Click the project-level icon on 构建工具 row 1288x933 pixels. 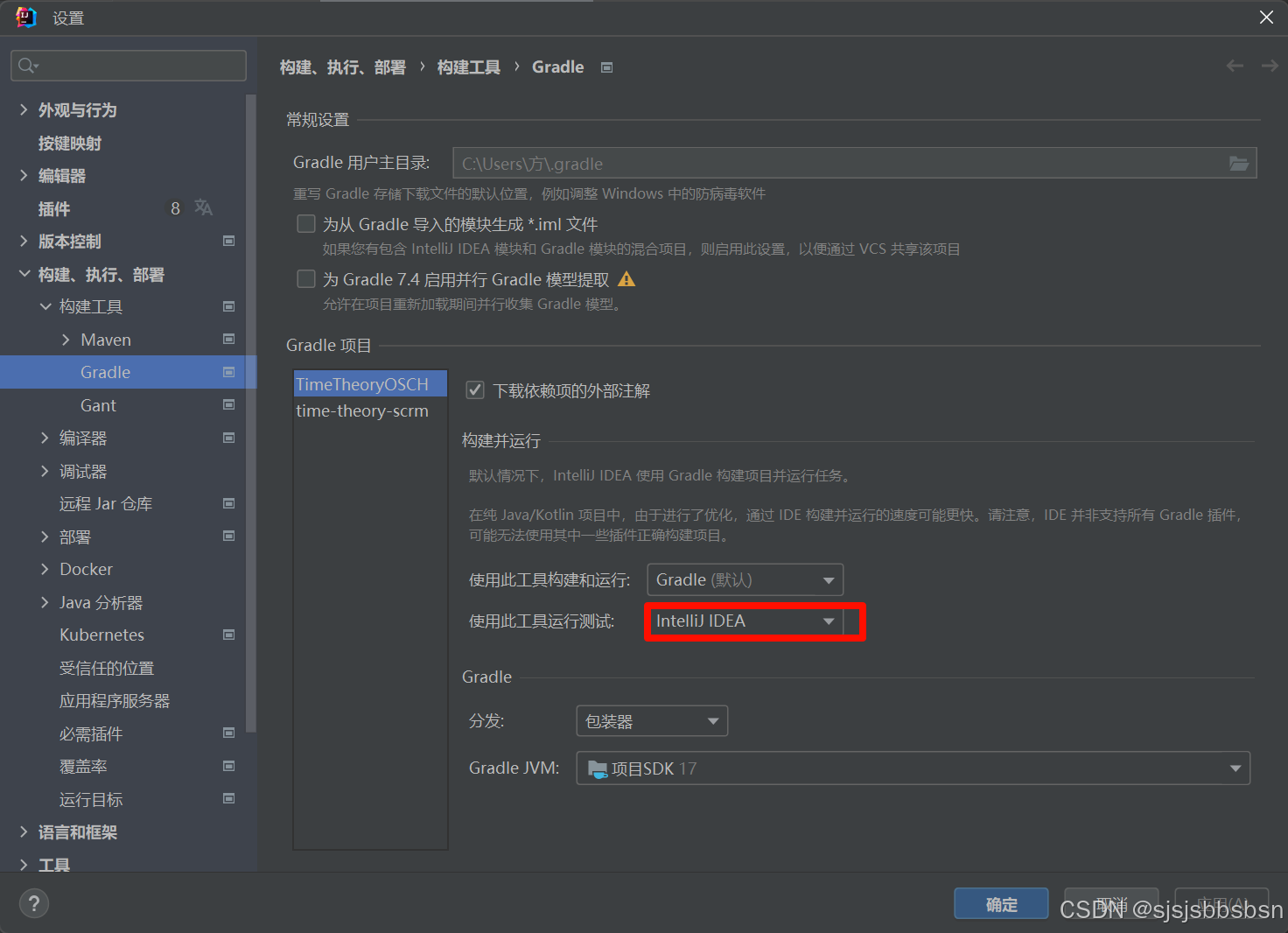coord(229,306)
